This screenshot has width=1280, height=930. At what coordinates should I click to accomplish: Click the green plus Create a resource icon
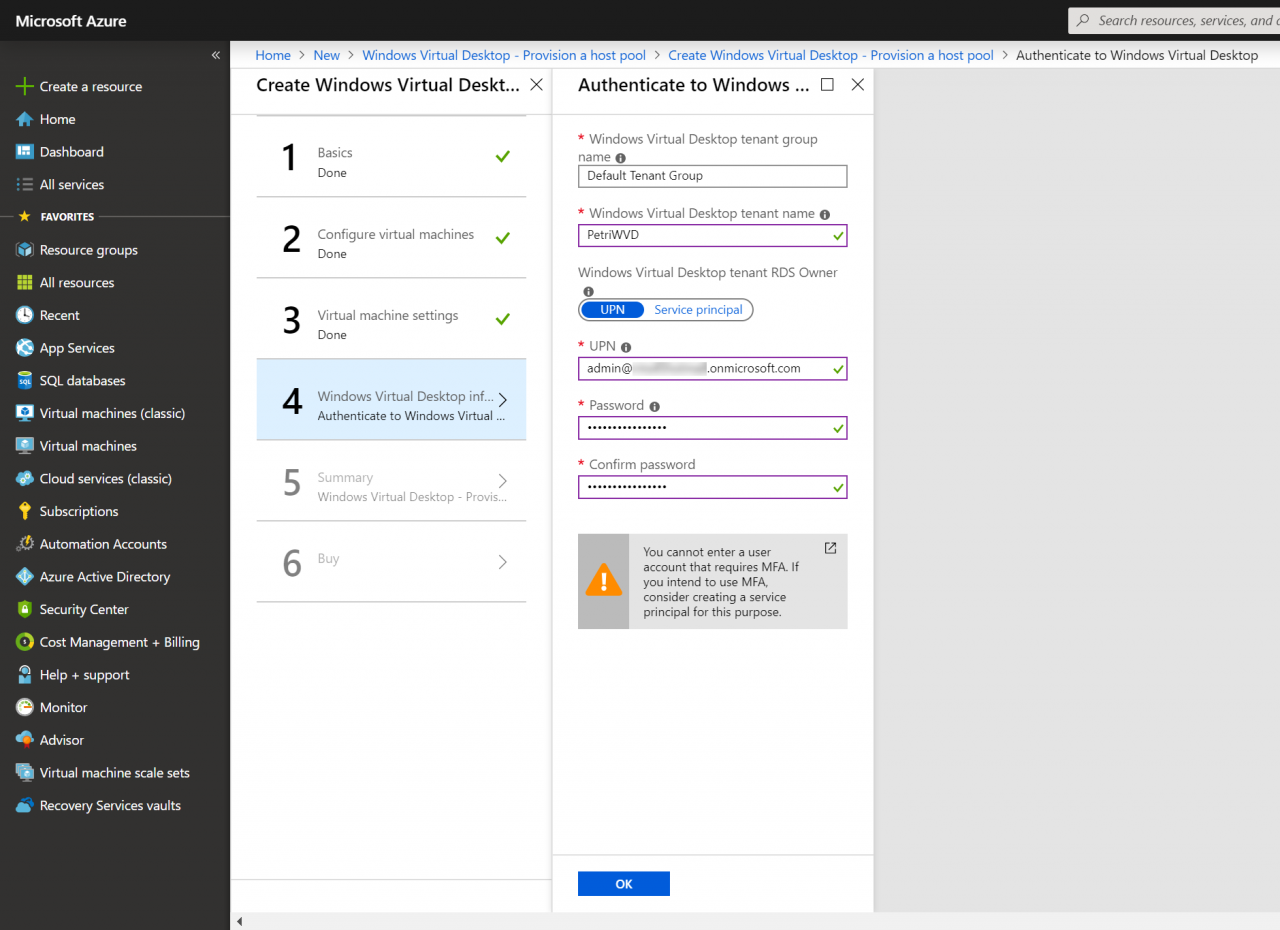pyautogui.click(x=24, y=87)
